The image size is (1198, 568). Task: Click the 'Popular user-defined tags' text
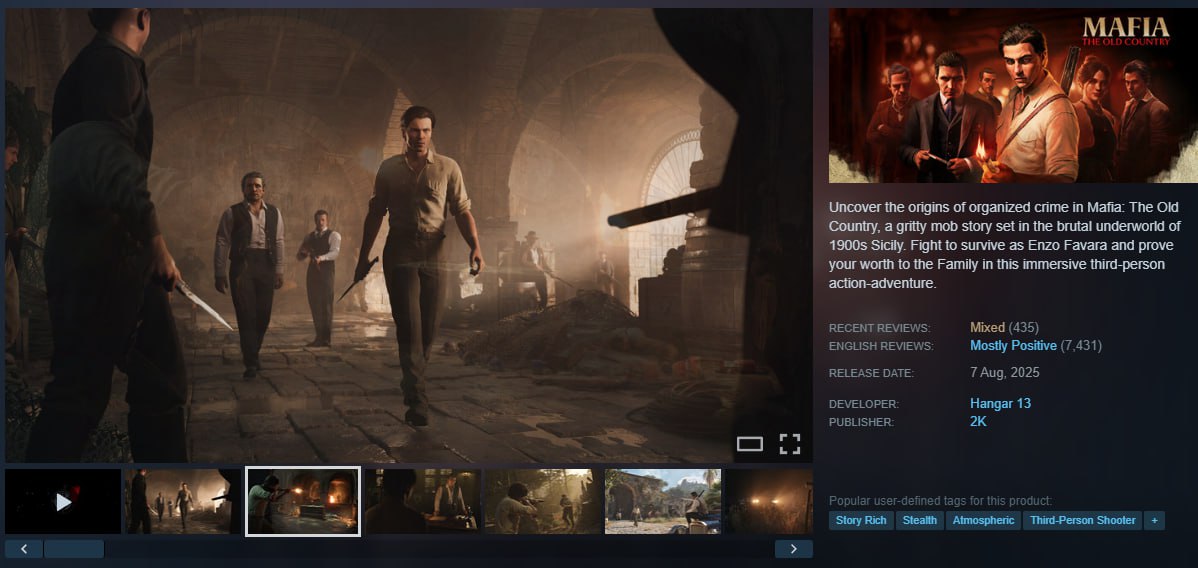click(x=941, y=501)
